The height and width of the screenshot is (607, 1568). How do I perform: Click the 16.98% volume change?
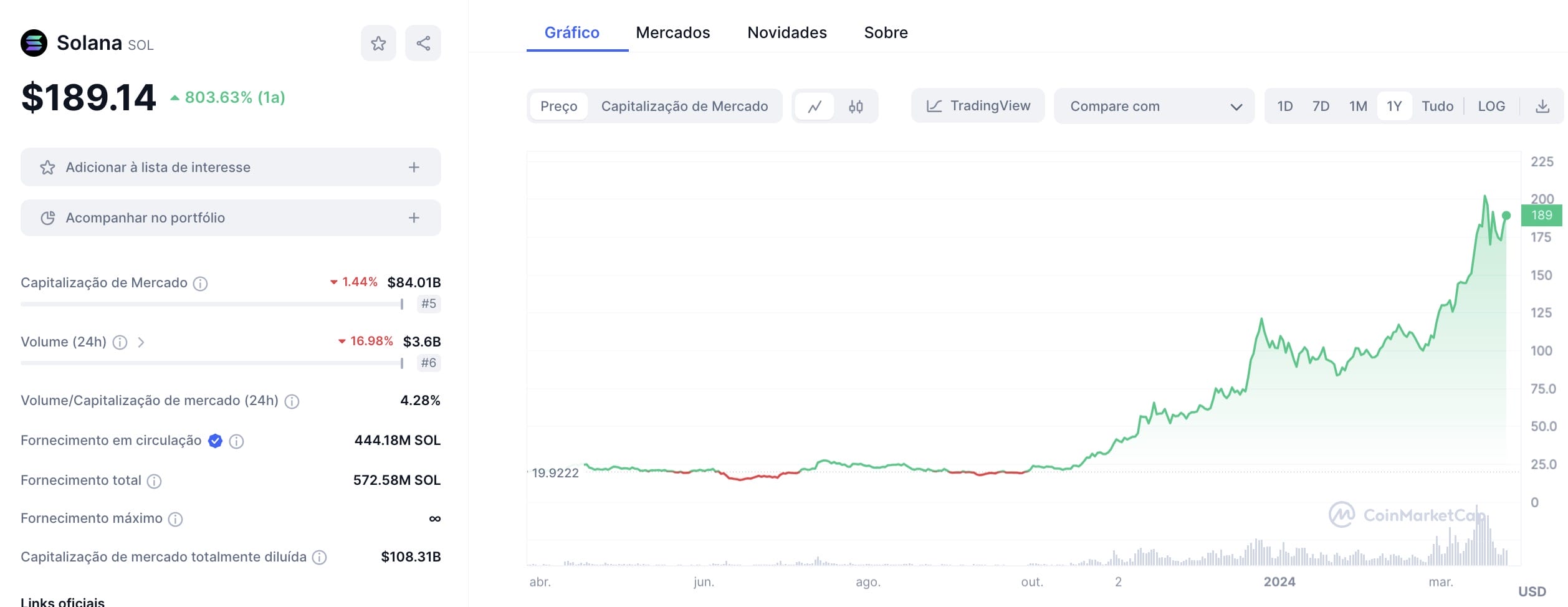coord(366,341)
